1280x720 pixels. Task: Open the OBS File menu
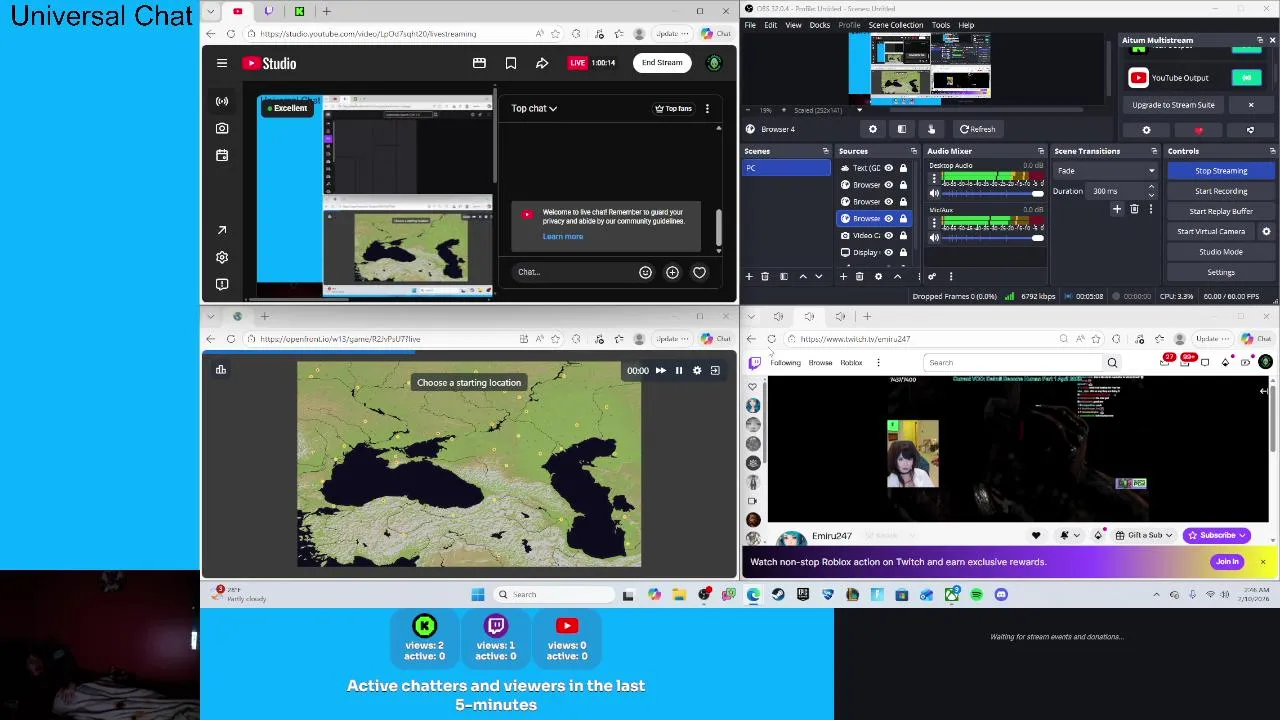pyautogui.click(x=750, y=25)
